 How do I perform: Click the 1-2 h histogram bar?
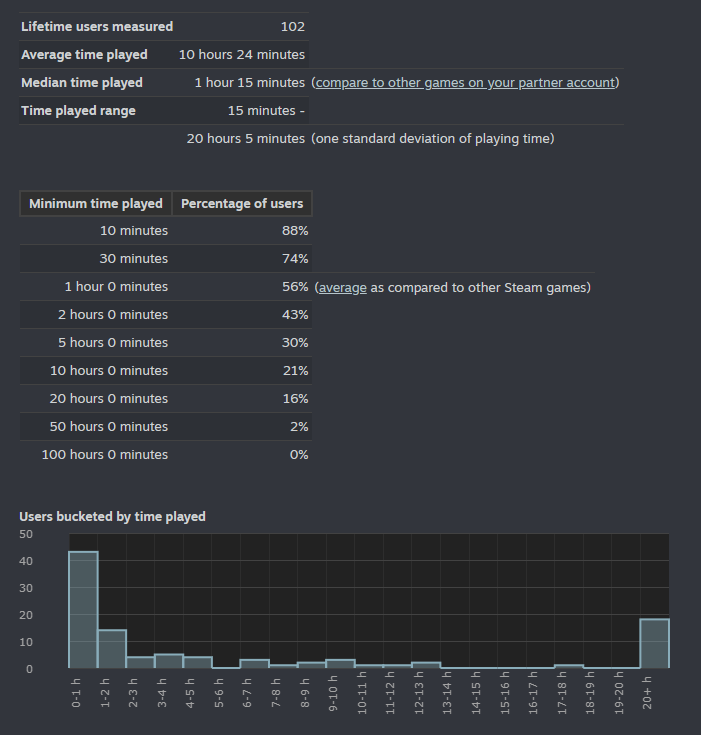coord(112,649)
